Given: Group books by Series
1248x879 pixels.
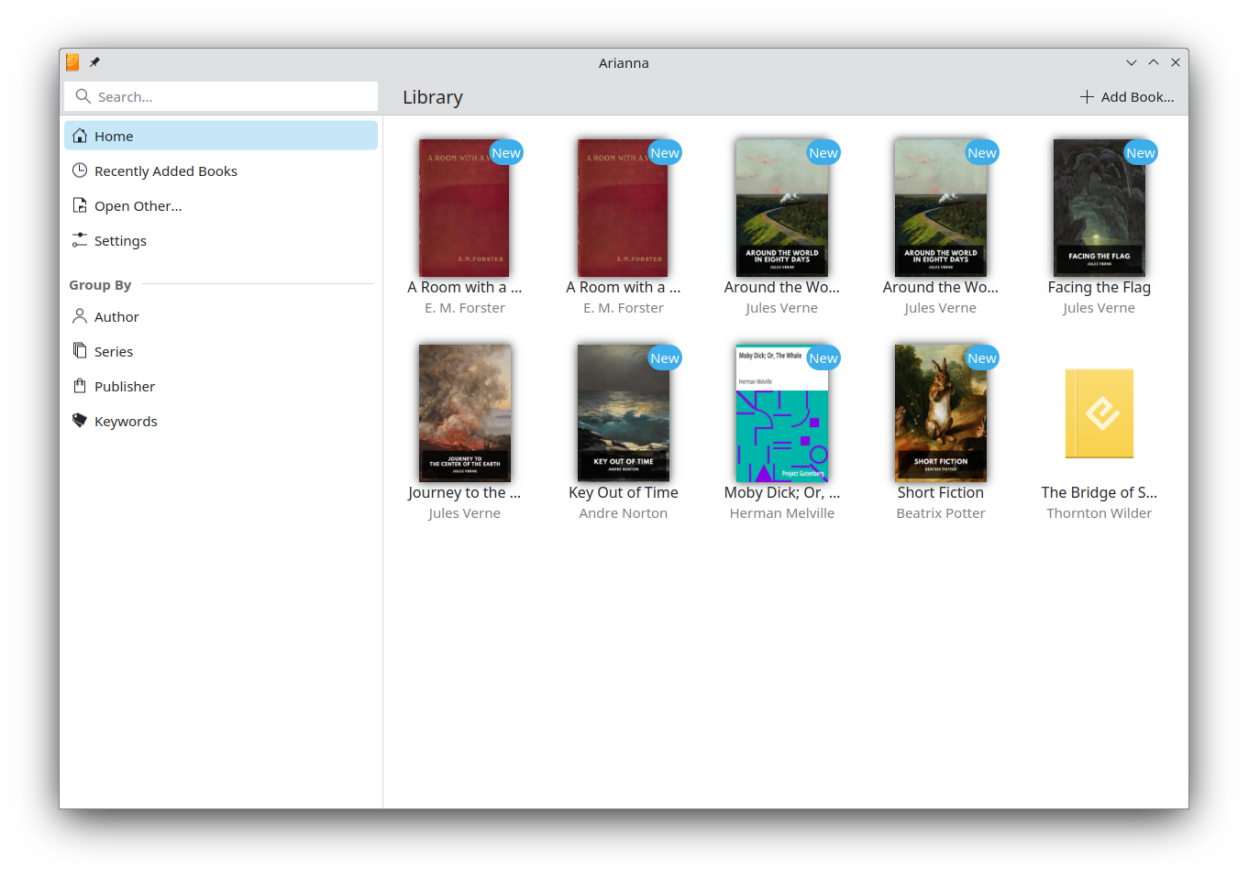Looking at the screenshot, I should pyautogui.click(x=113, y=352).
